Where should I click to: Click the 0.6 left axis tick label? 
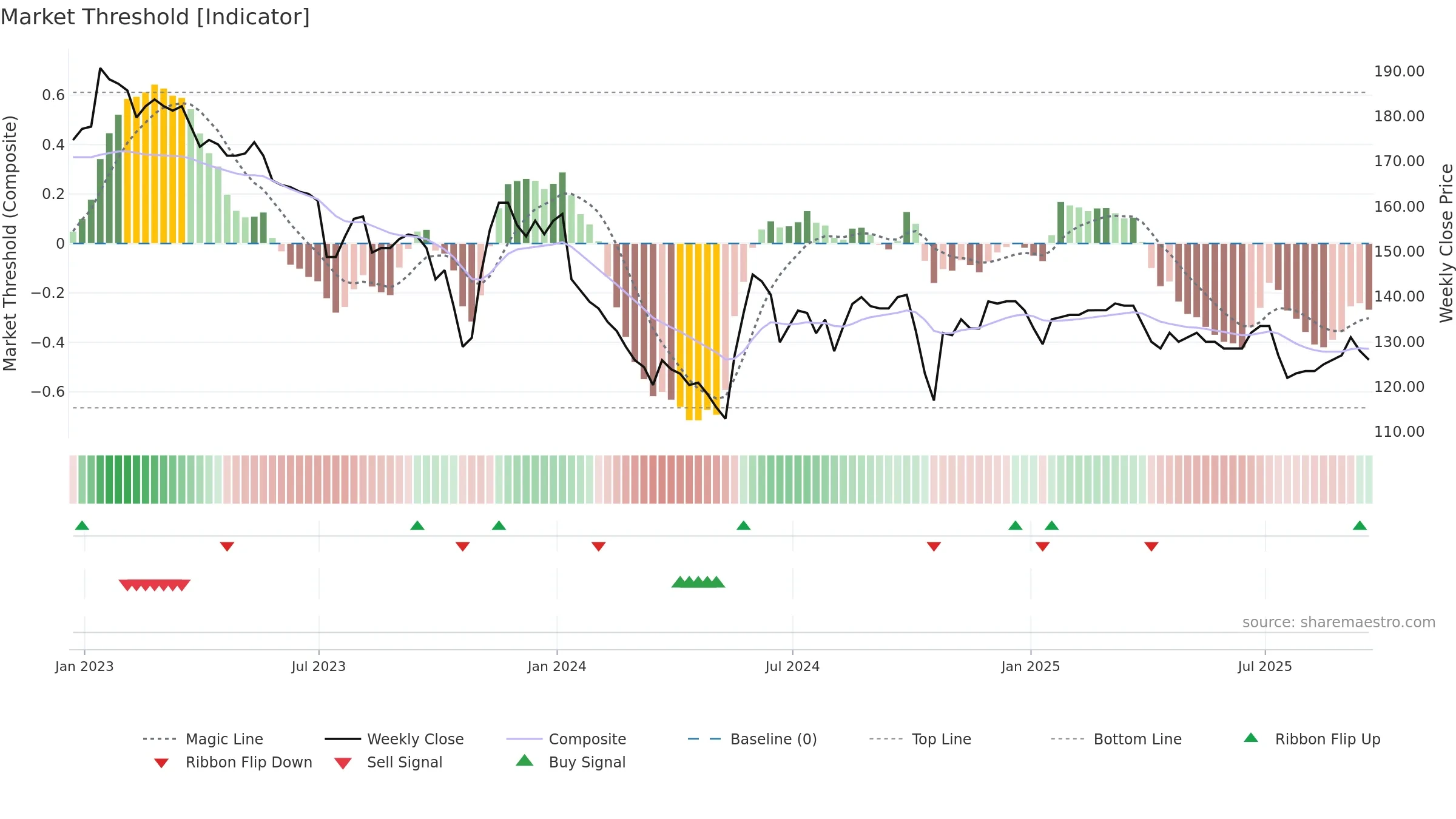pos(53,95)
